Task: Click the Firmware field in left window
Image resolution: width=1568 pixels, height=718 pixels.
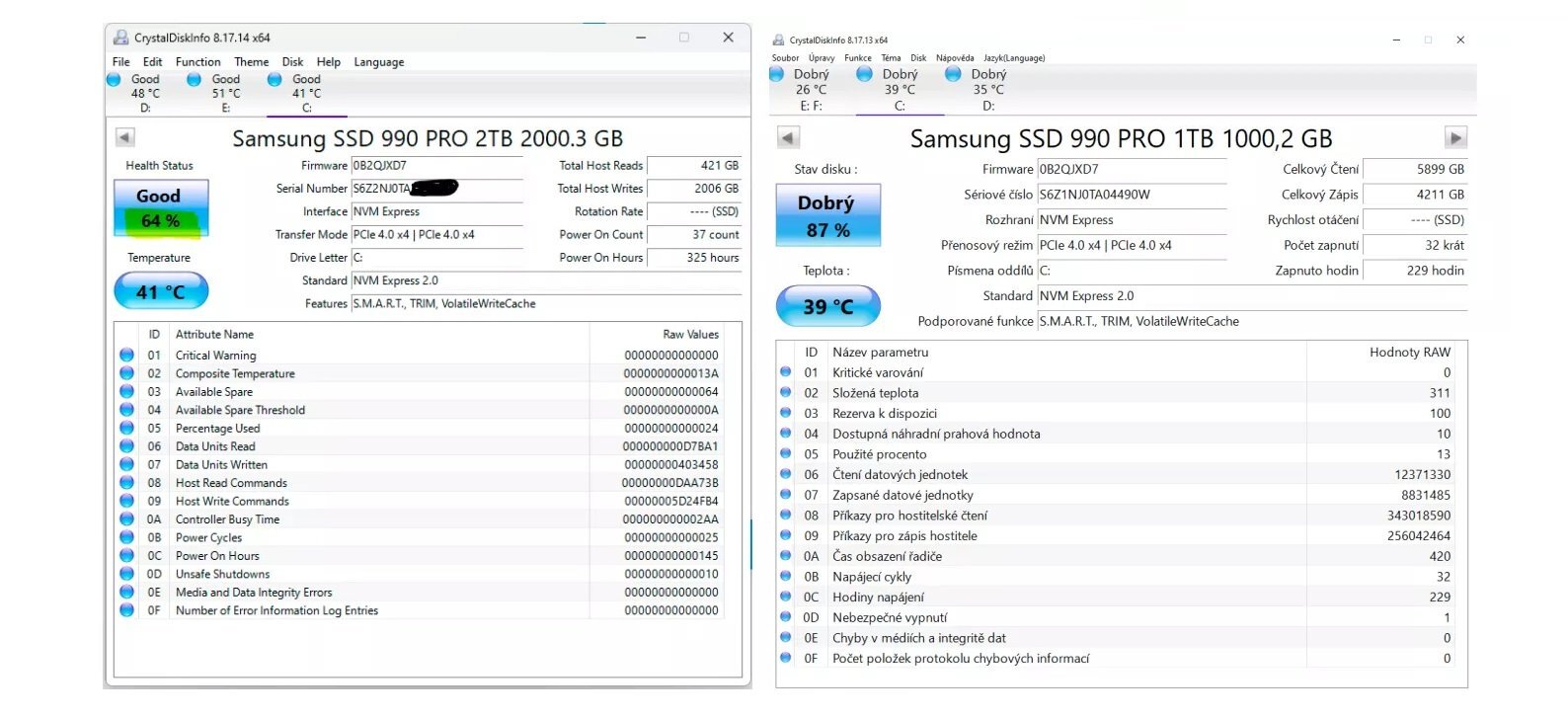Action: click(436, 166)
